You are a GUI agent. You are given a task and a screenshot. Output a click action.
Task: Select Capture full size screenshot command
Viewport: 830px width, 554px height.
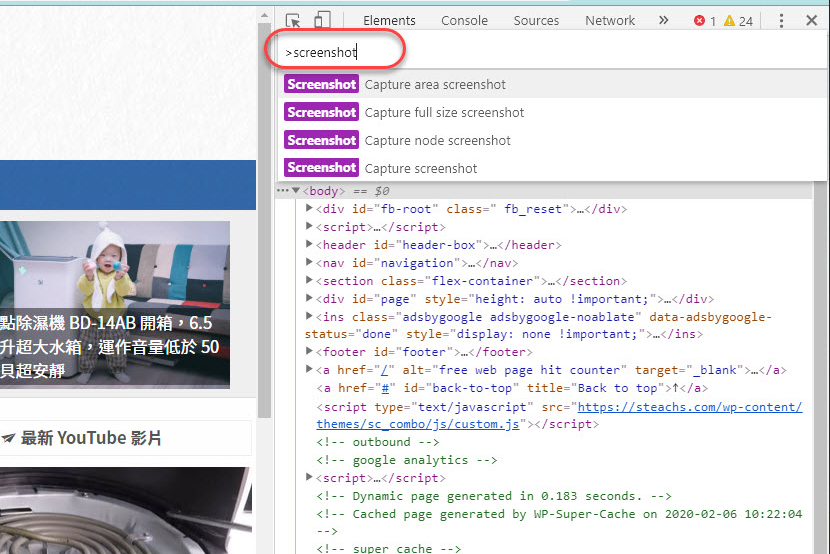[552, 112]
